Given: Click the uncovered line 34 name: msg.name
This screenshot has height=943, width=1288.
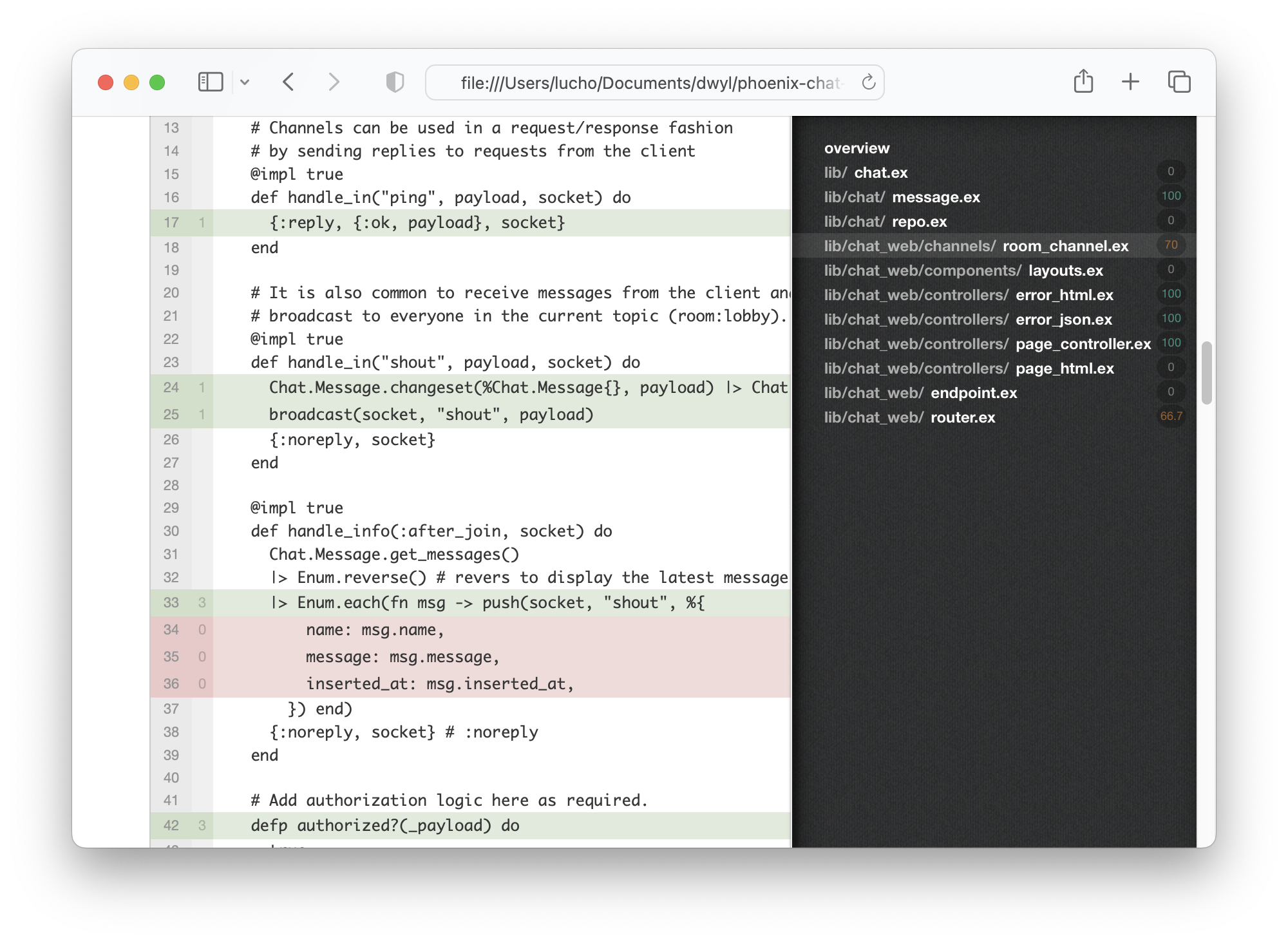Looking at the screenshot, I should click(x=375, y=630).
